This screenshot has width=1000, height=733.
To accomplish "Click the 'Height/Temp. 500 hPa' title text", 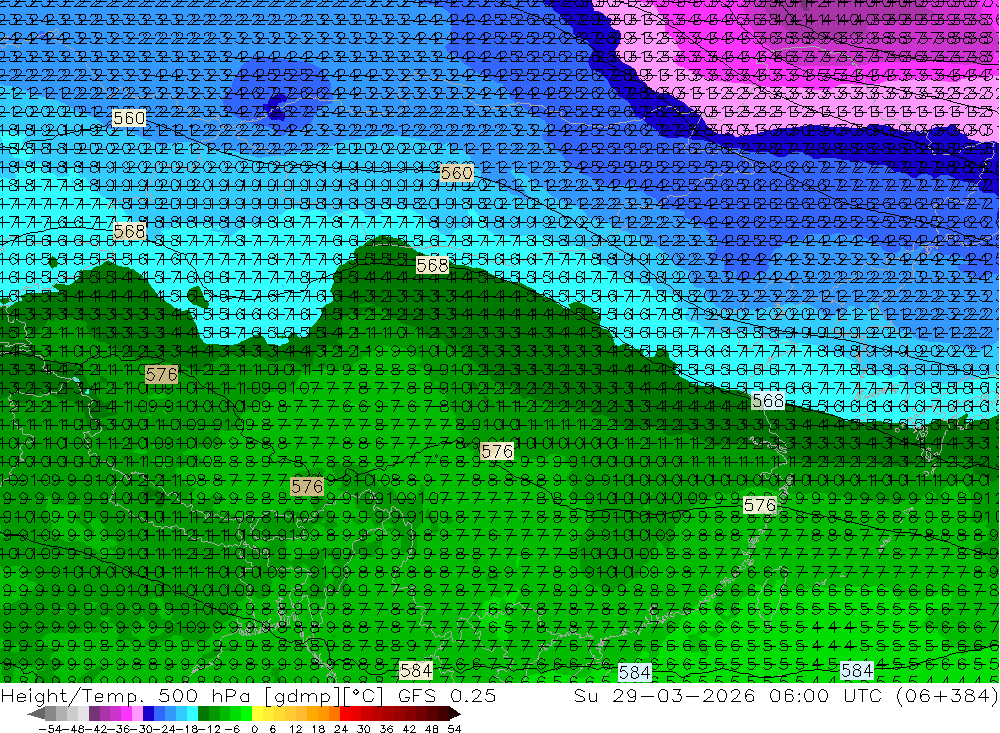I will click(126, 696).
